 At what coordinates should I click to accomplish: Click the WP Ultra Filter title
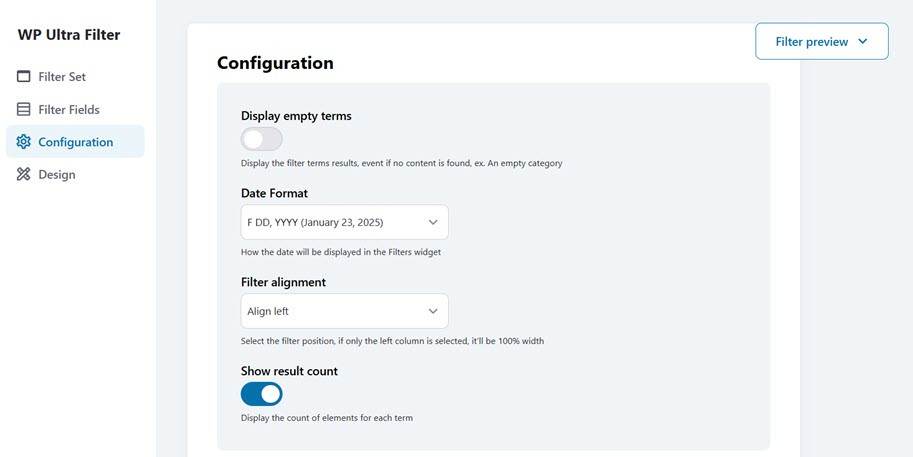pyautogui.click(x=69, y=35)
